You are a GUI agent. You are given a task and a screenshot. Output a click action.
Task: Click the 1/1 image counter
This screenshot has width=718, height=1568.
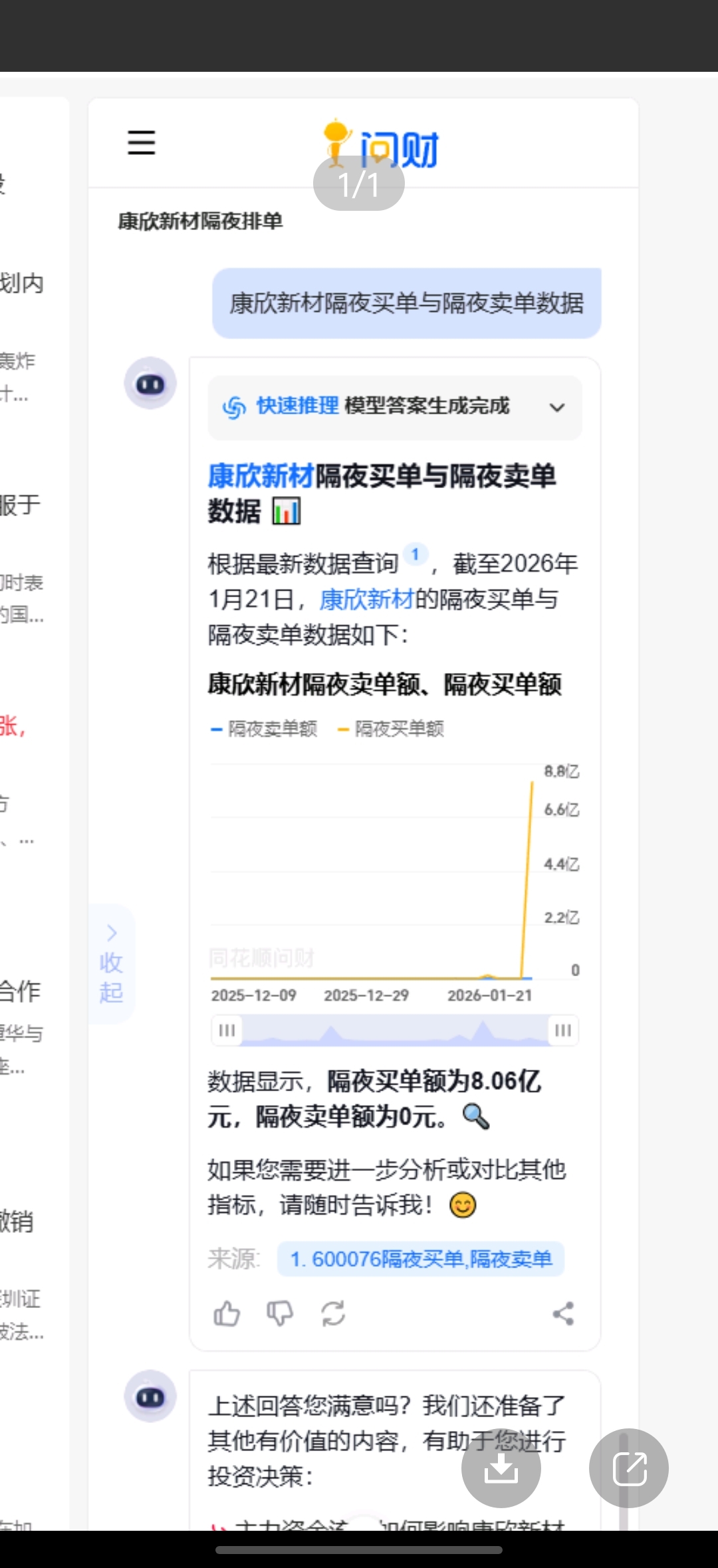[x=359, y=184]
